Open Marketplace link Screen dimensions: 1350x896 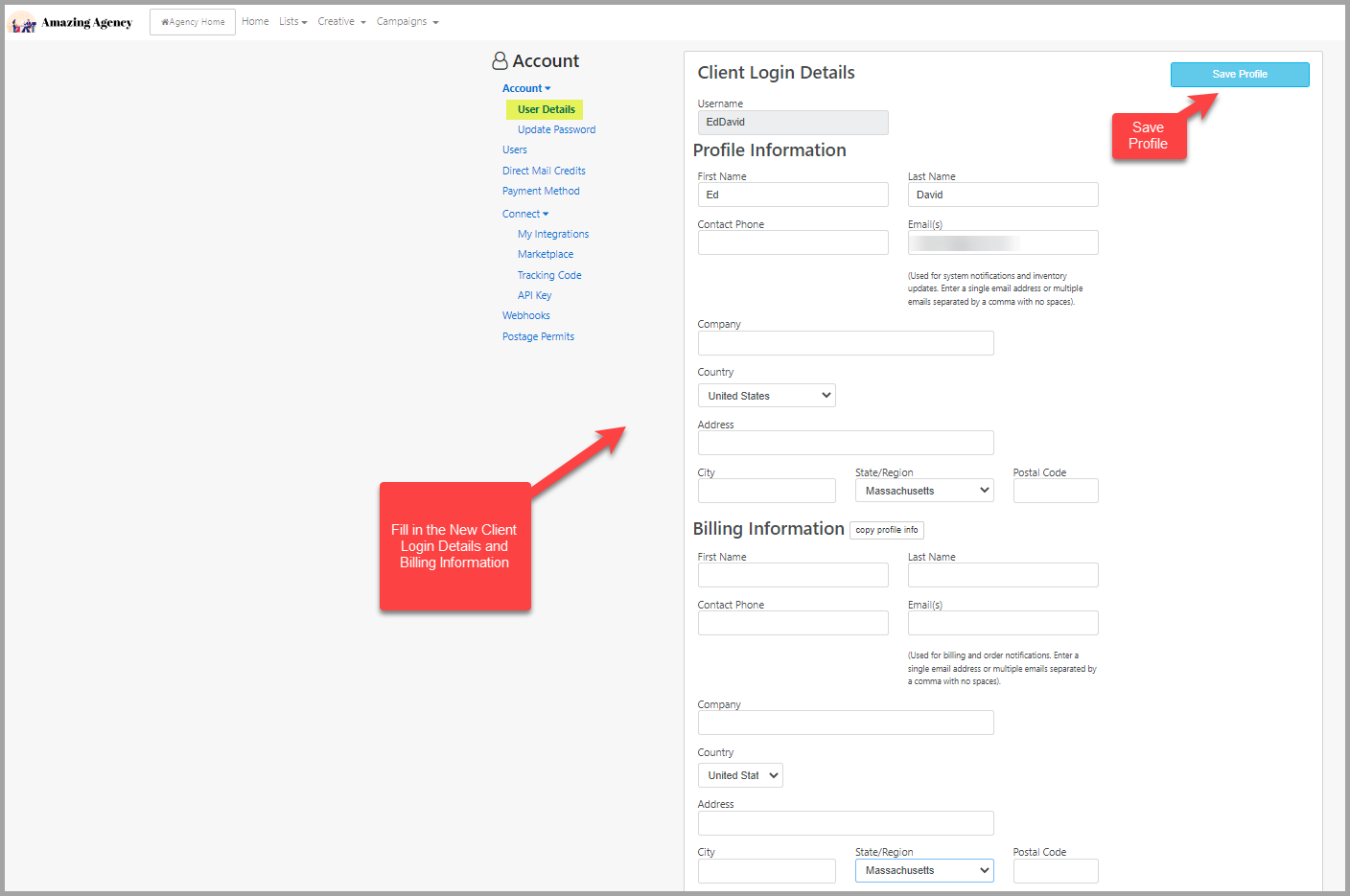click(546, 254)
